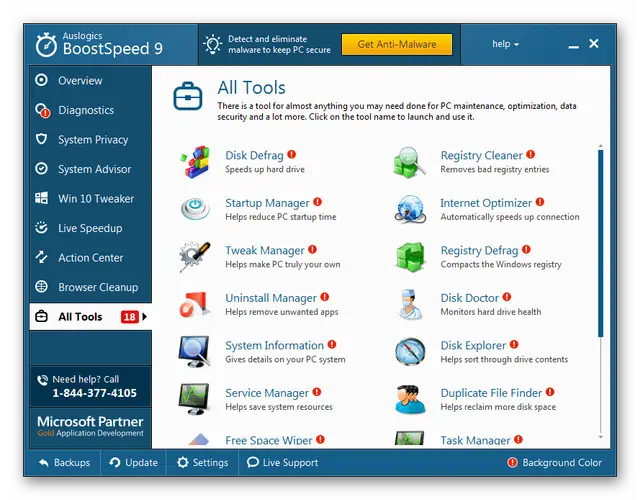Open the Disk Doctor link

tap(470, 298)
